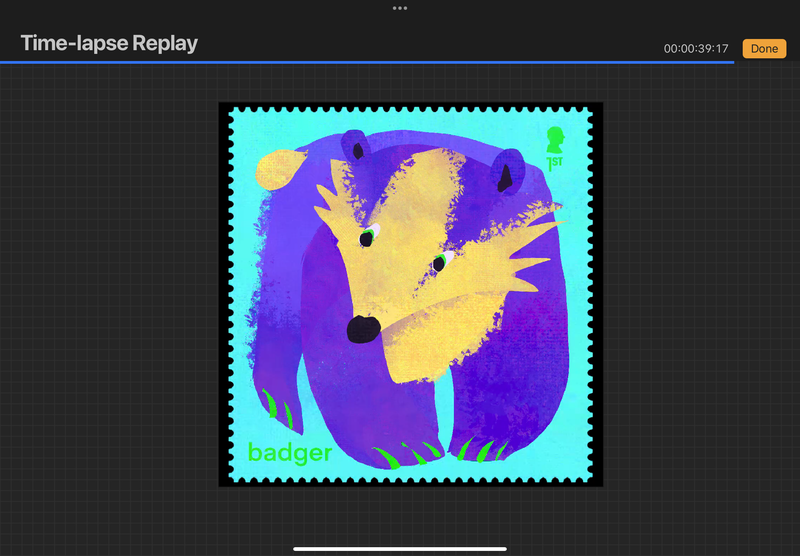Click the "1ST" stamp value text
The image size is (800, 556).
pyautogui.click(x=554, y=161)
